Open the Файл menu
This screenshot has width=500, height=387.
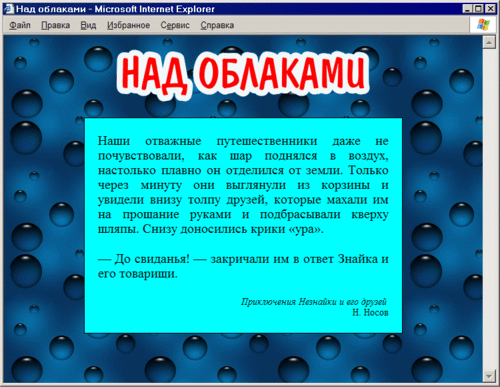(20, 25)
